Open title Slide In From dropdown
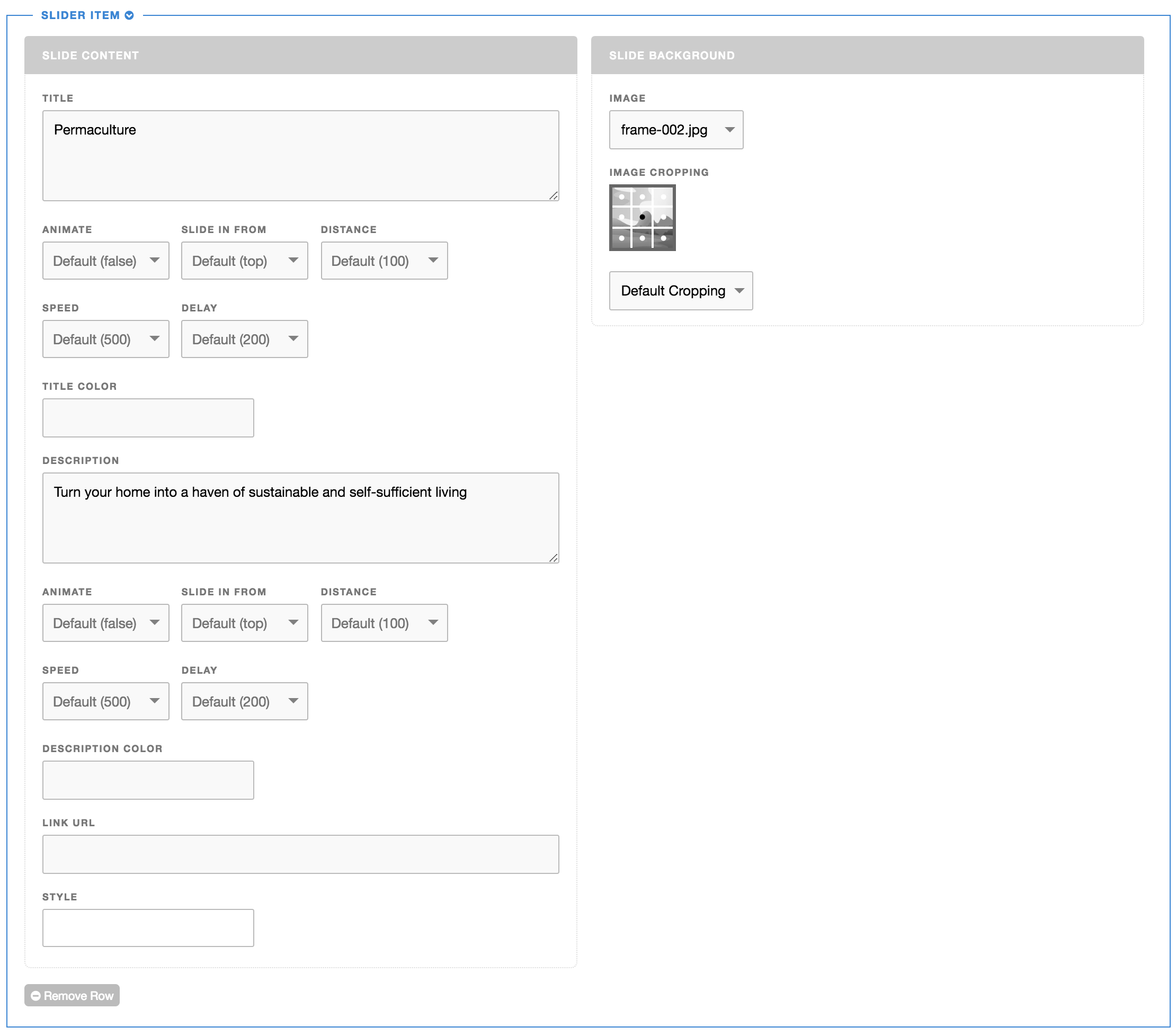1176x1036 pixels. [x=244, y=261]
